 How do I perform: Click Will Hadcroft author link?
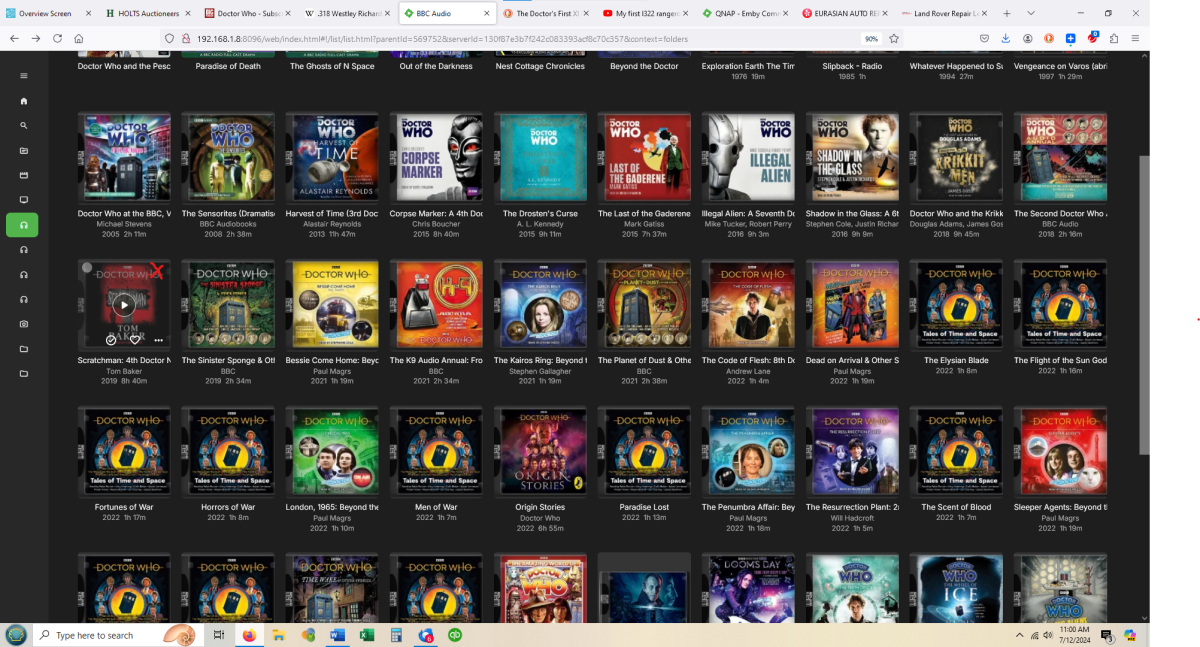852,517
